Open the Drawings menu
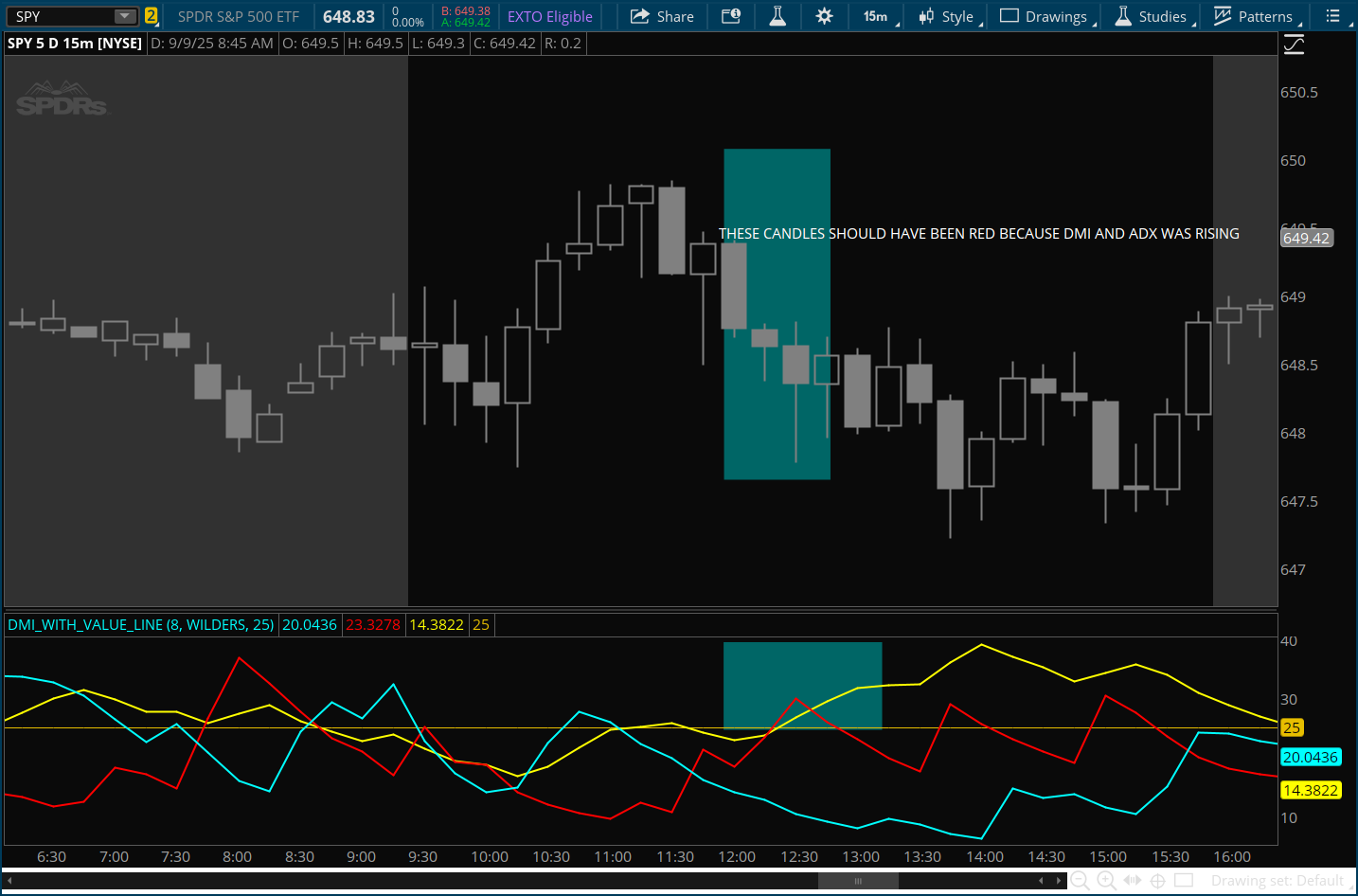Image resolution: width=1358 pixels, height=896 pixels. click(x=1047, y=16)
